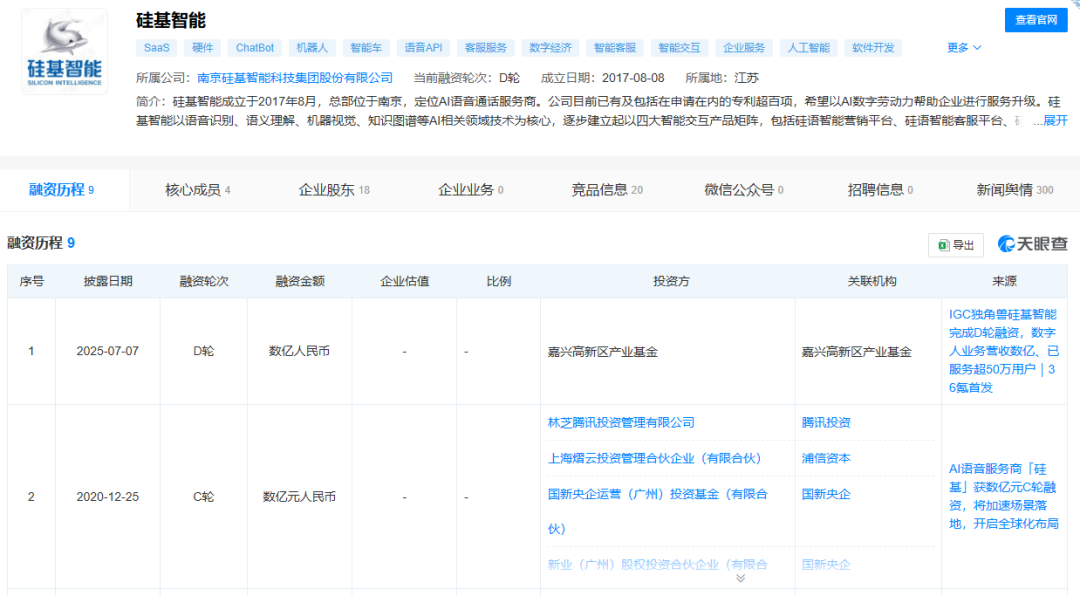Click the 硅基智能 company logo
Image resolution: width=1080 pixels, height=596 pixels.
tap(64, 50)
